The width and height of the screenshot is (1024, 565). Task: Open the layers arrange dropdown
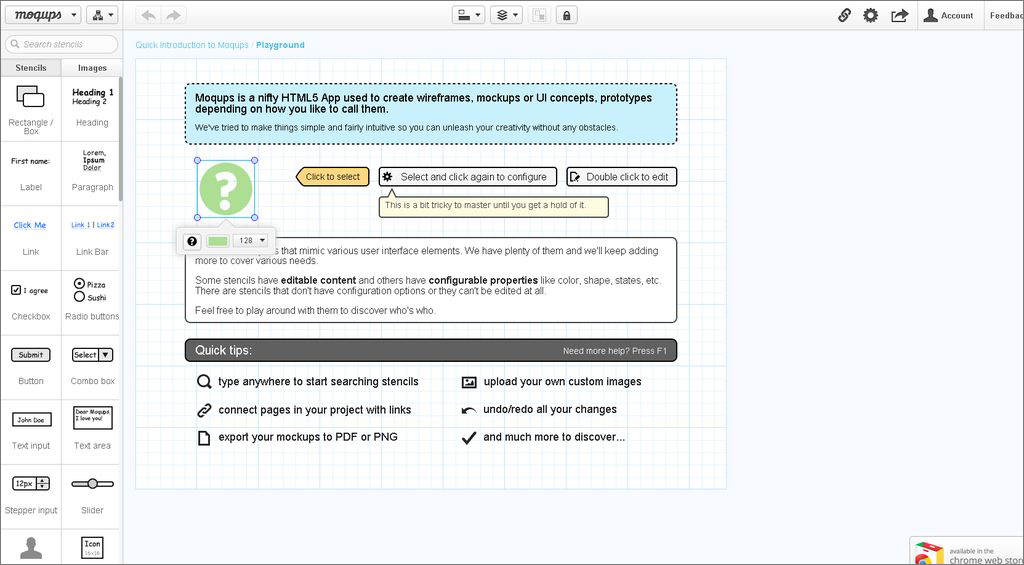coord(506,15)
